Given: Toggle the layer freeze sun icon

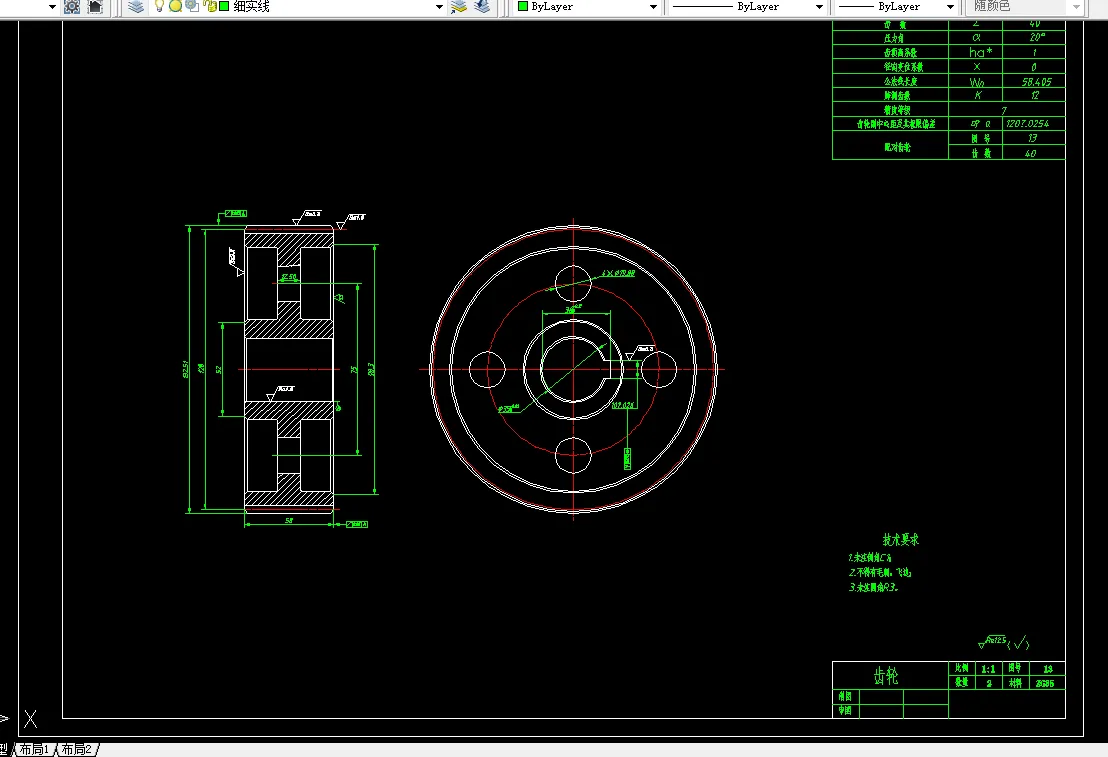Looking at the screenshot, I should [x=175, y=6].
